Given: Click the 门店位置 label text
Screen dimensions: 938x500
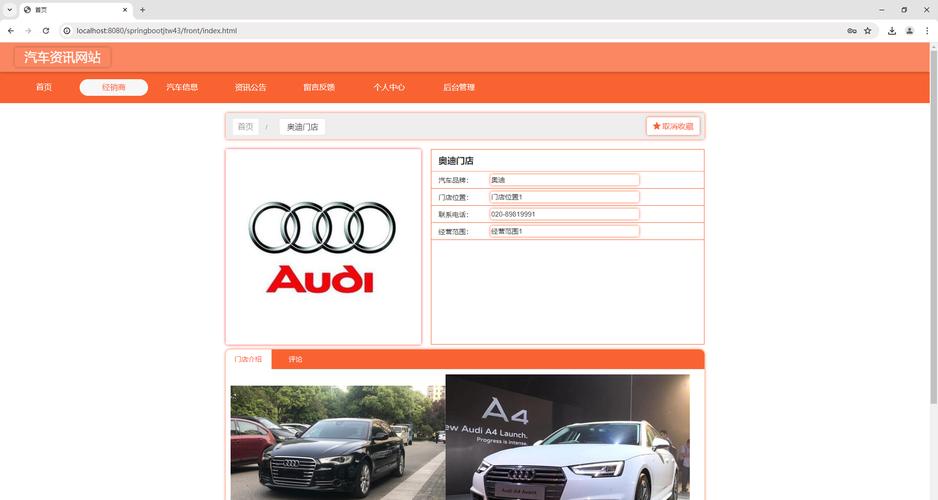Looking at the screenshot, I should pos(453,197).
